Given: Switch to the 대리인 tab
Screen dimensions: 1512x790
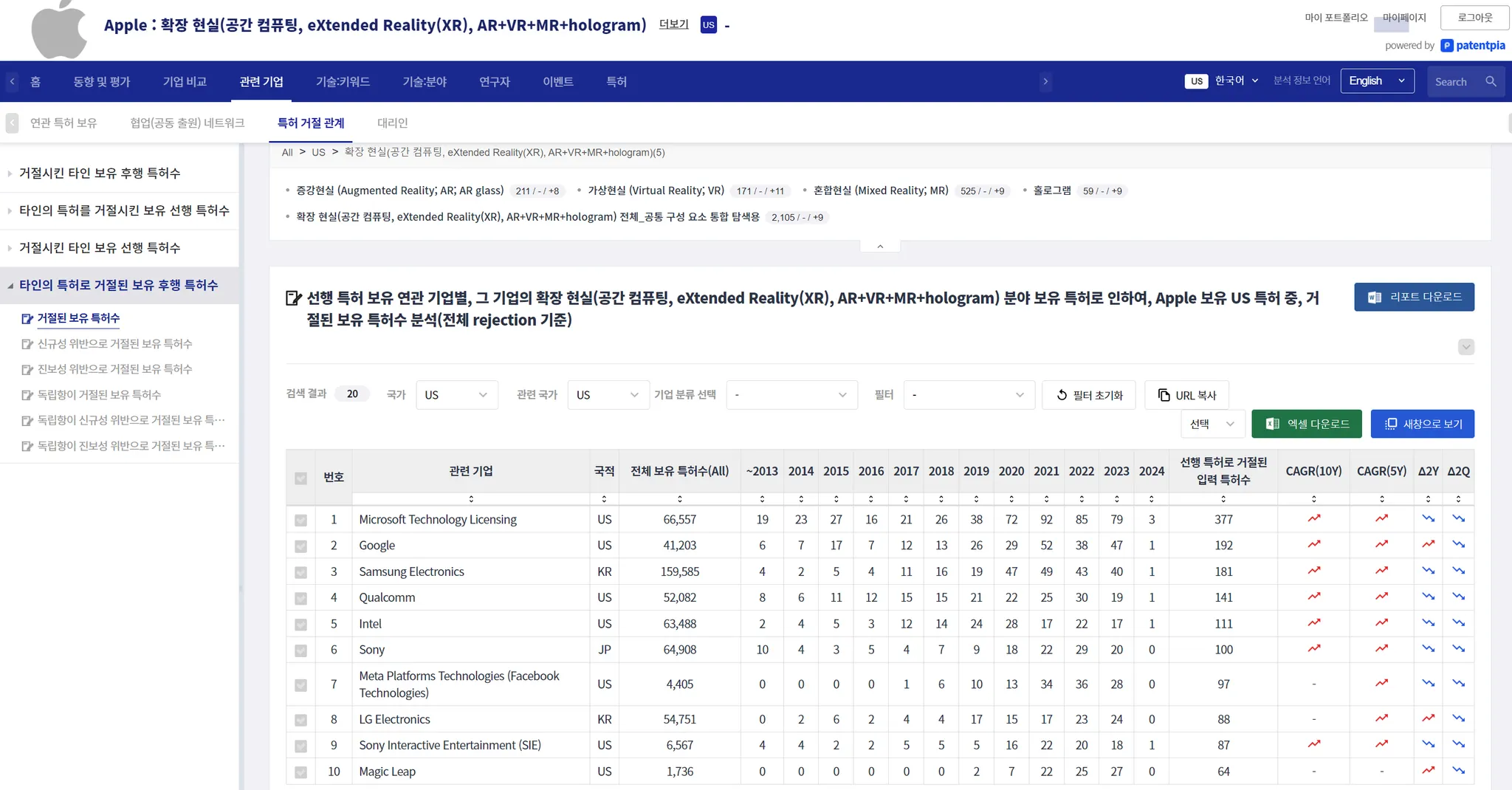Looking at the screenshot, I should [393, 123].
